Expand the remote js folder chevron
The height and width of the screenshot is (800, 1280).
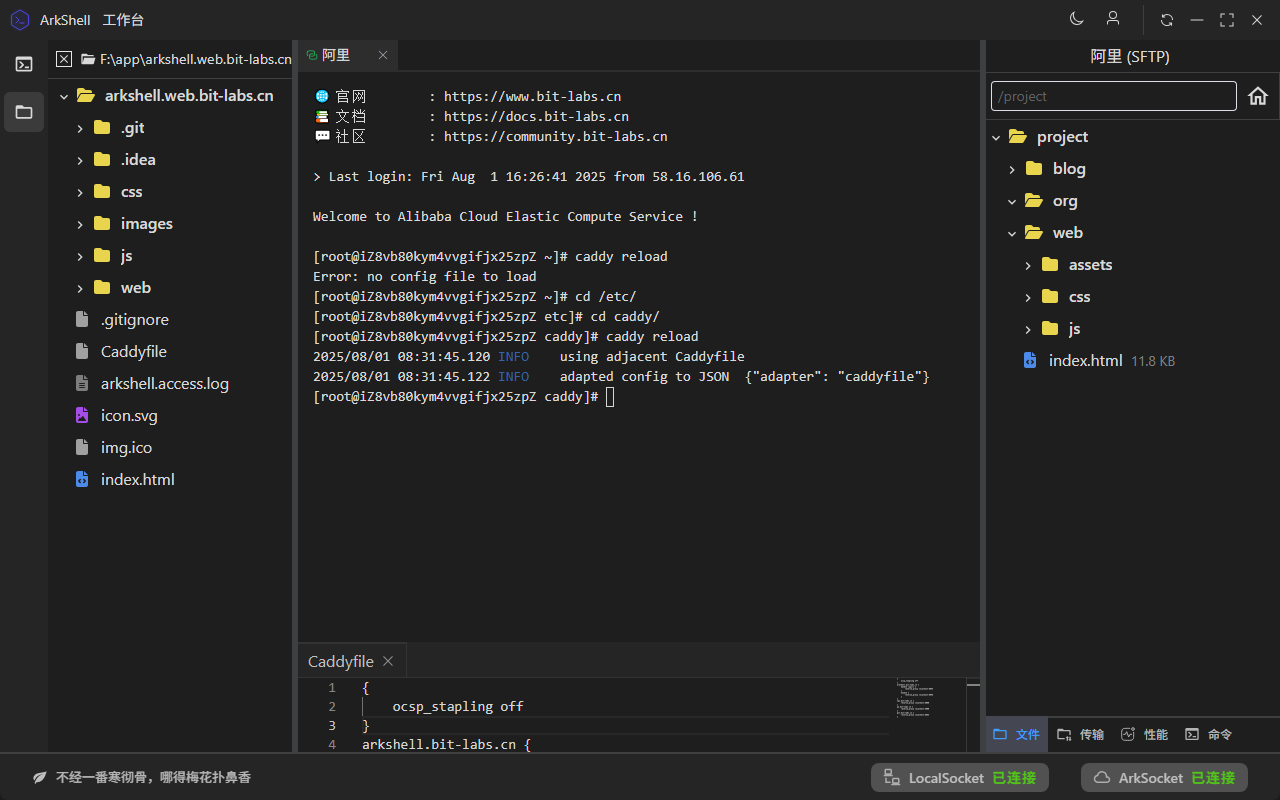pos(1028,329)
